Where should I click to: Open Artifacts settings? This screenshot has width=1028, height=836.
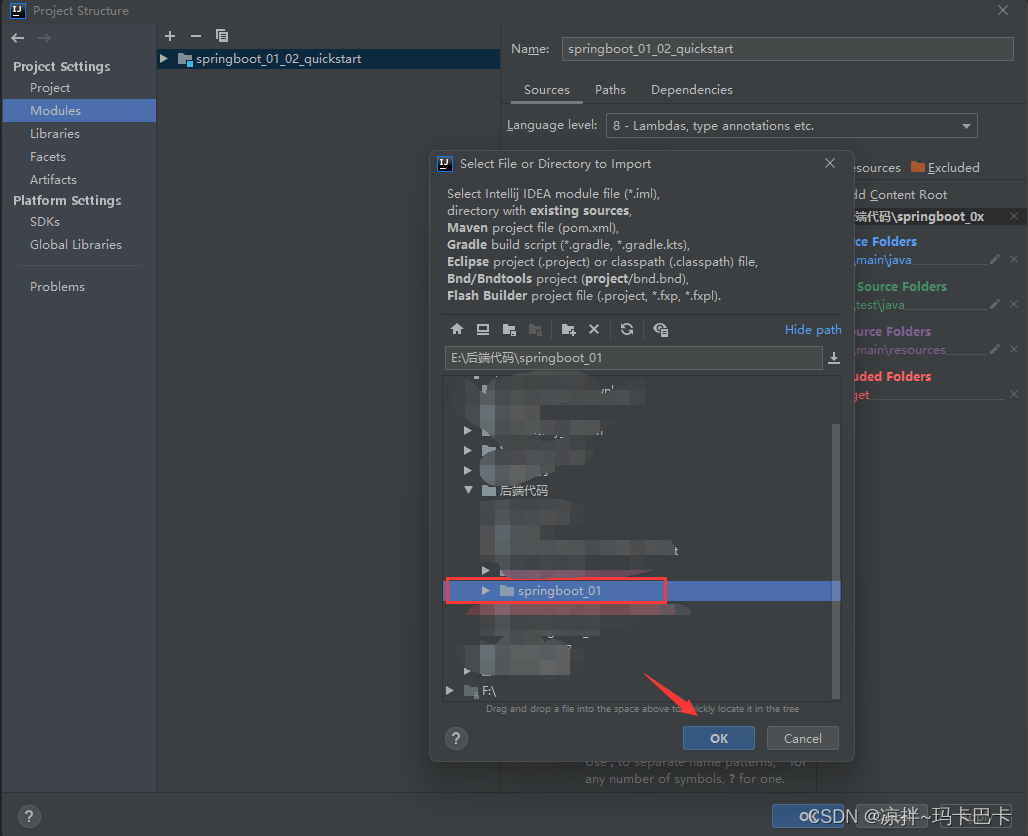point(53,180)
